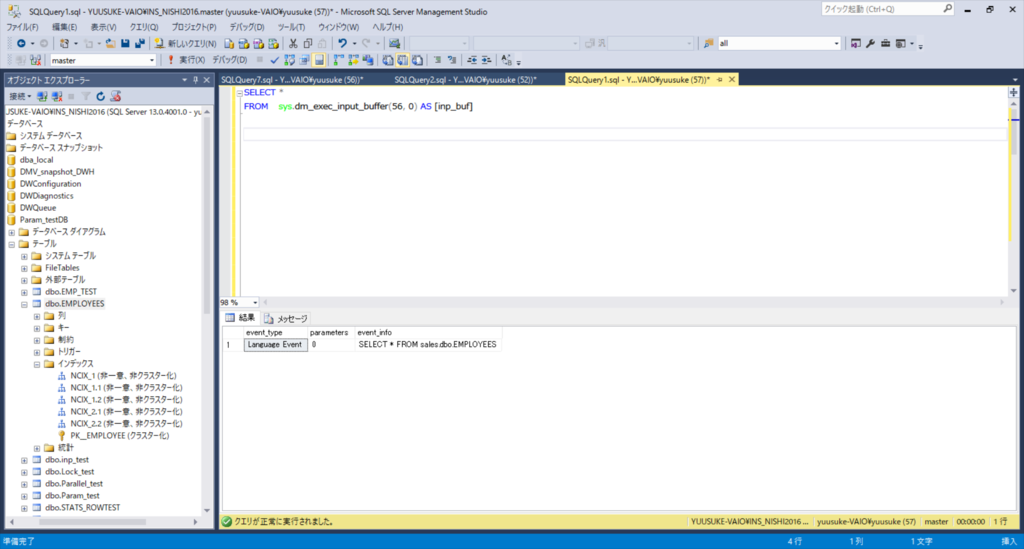Switch to the SQLQuery2.sql tab
The height and width of the screenshot is (549, 1024).
click(x=465, y=80)
